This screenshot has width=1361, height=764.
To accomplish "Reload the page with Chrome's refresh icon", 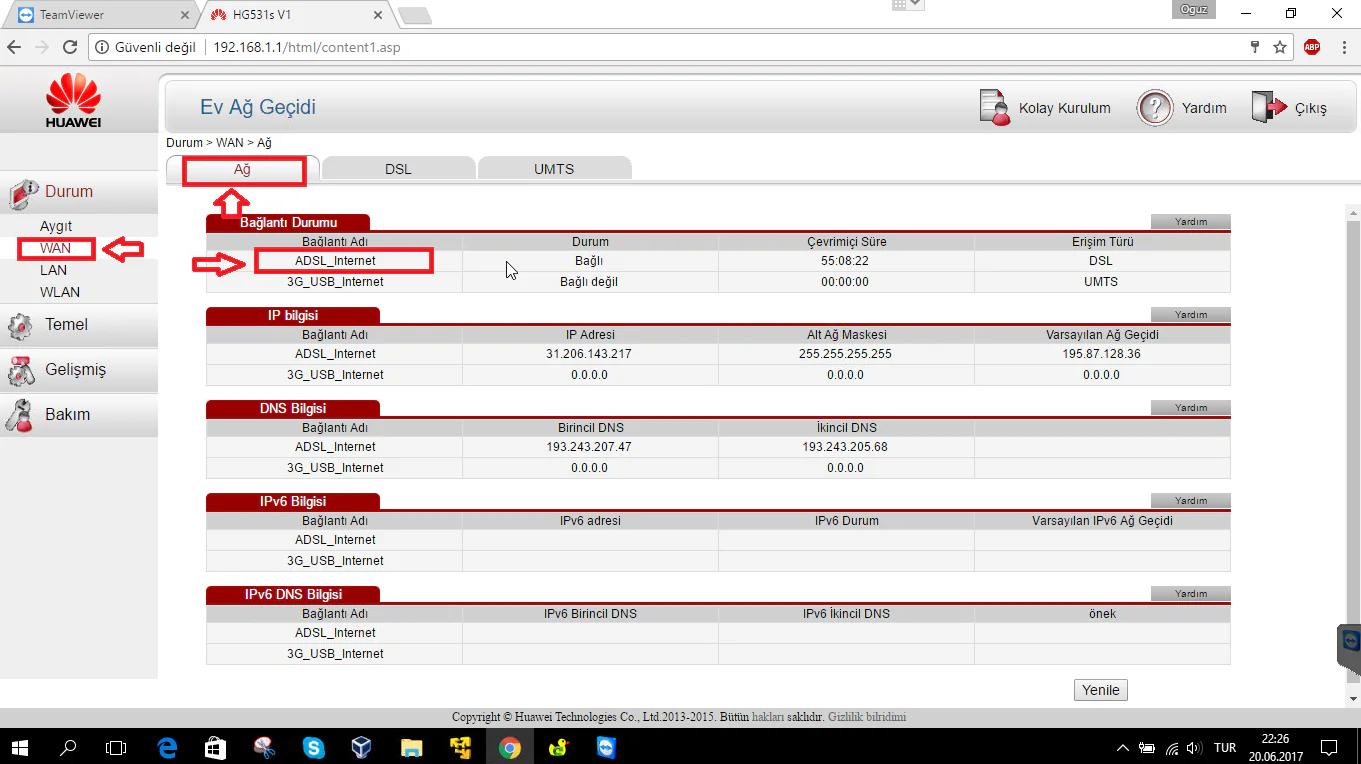I will [70, 47].
